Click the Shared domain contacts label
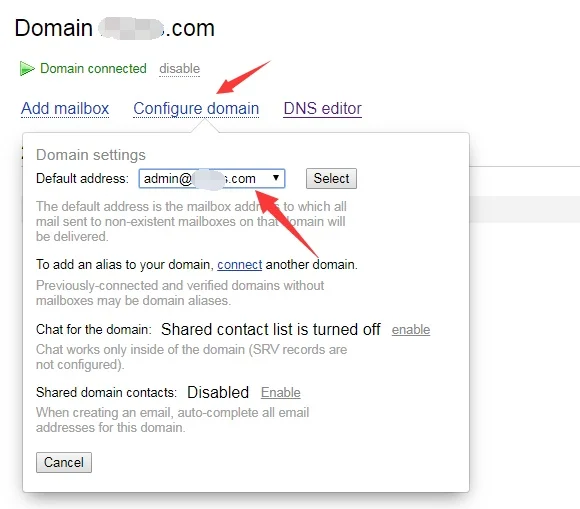This screenshot has height=509, width=580. (107, 392)
